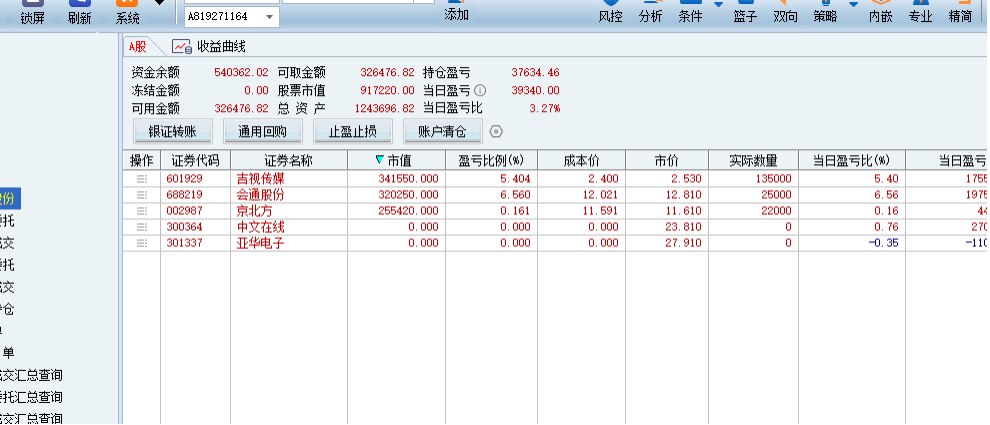This screenshot has width=990, height=425.
Task: Open the 篮子 basket trading tool
Action: (745, 11)
